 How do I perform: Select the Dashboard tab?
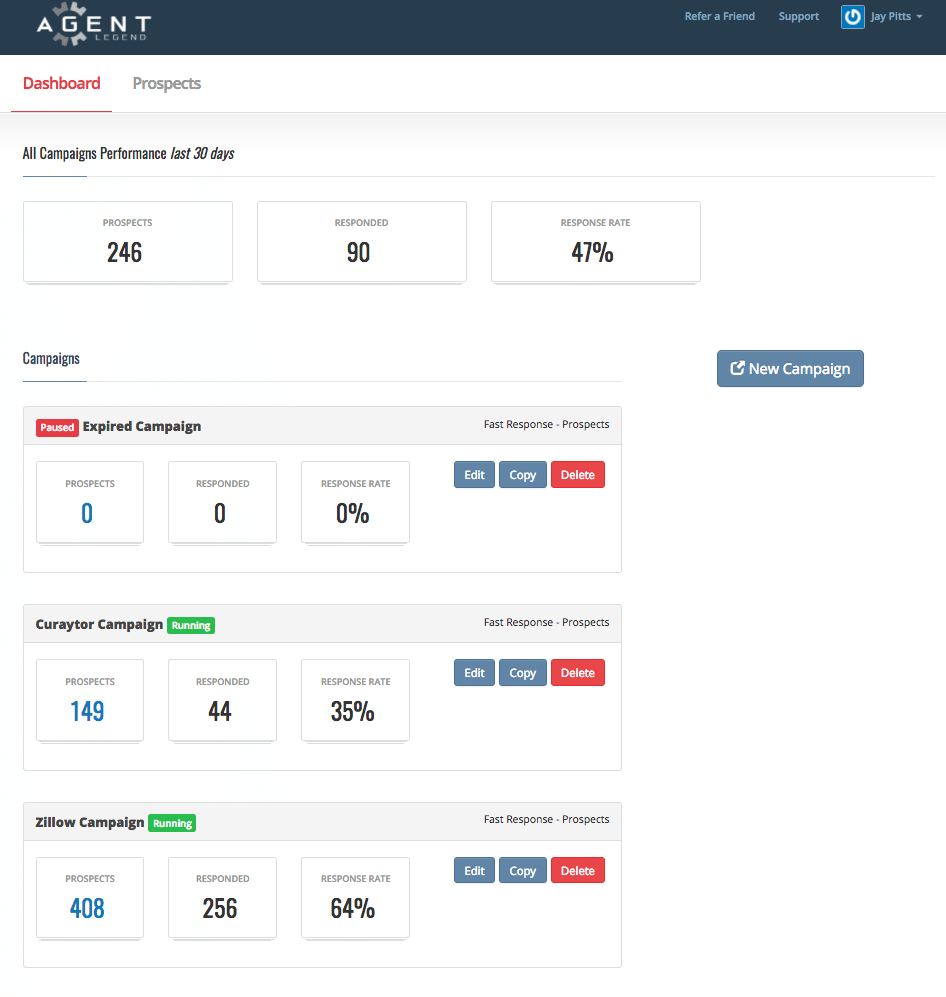61,84
